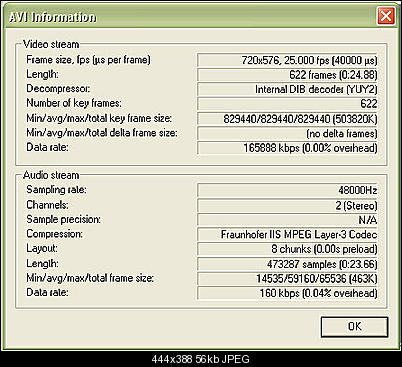Click the audio Data rate 160 kbps field
Screen dimensions: 402x367
coord(287,293)
